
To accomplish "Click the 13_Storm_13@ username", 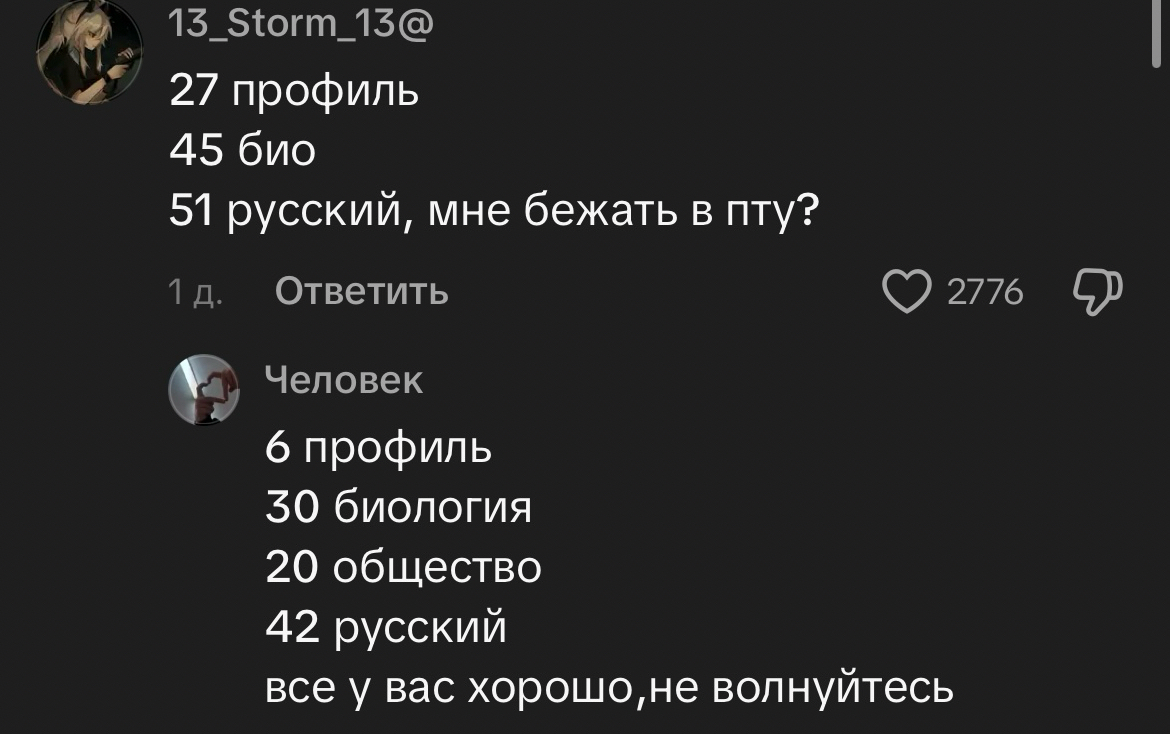I will [301, 22].
